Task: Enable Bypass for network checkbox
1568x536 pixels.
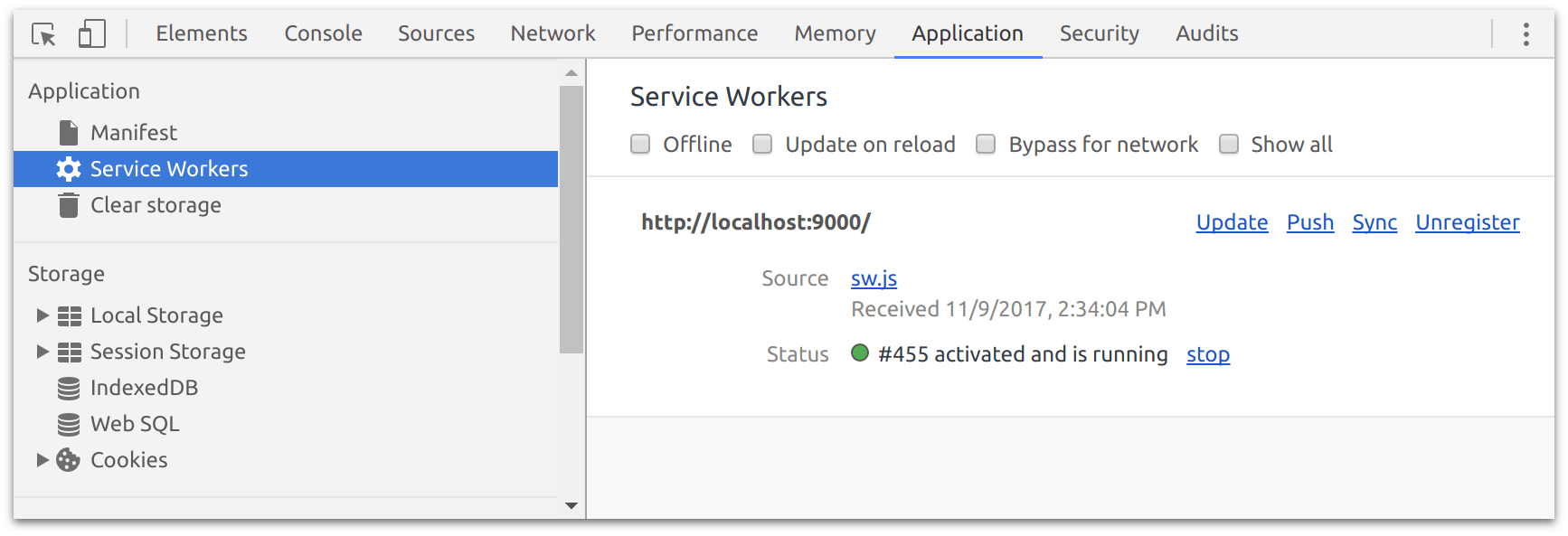Action: (986, 145)
